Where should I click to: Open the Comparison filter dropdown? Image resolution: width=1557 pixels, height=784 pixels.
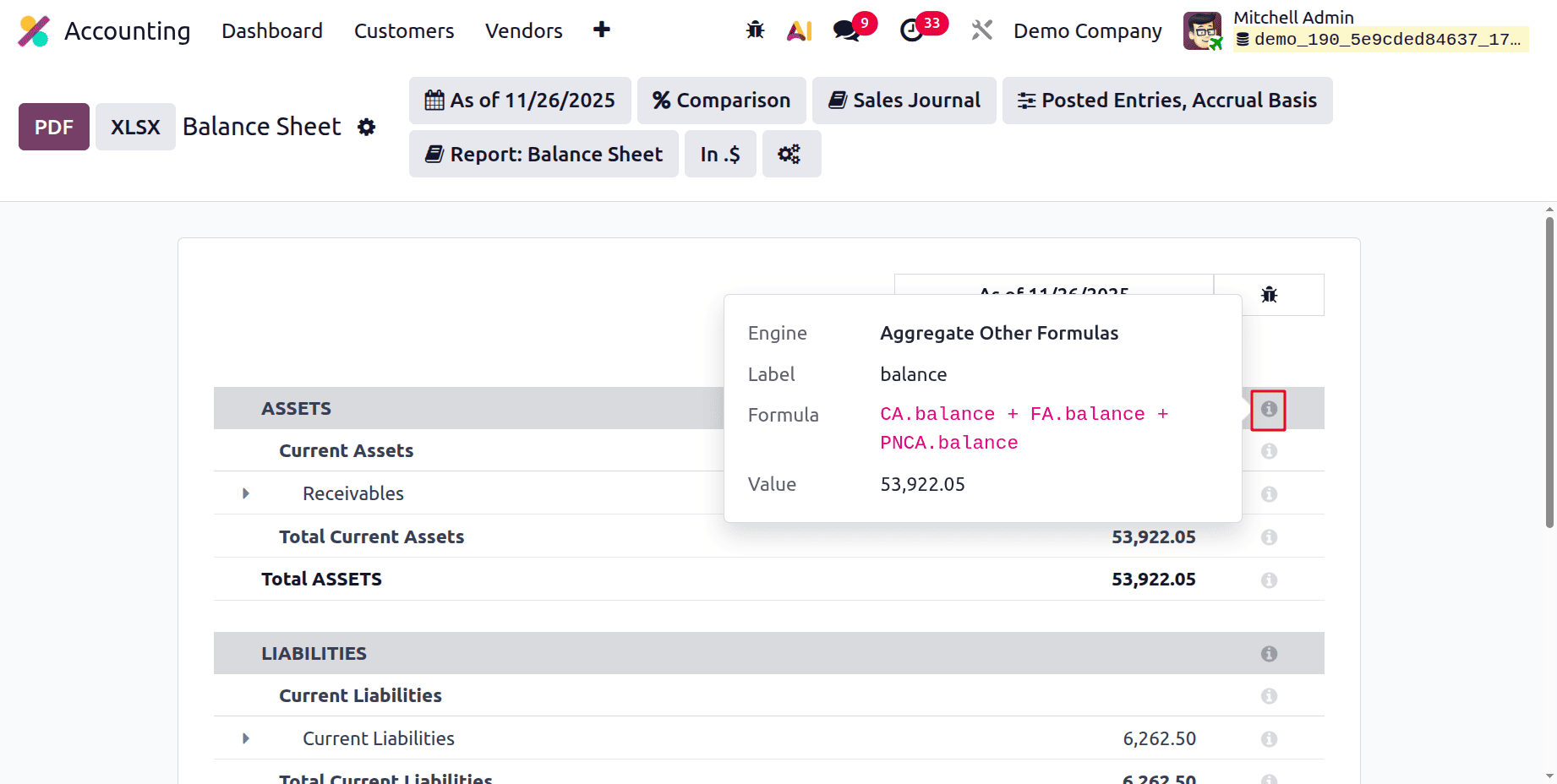722,101
